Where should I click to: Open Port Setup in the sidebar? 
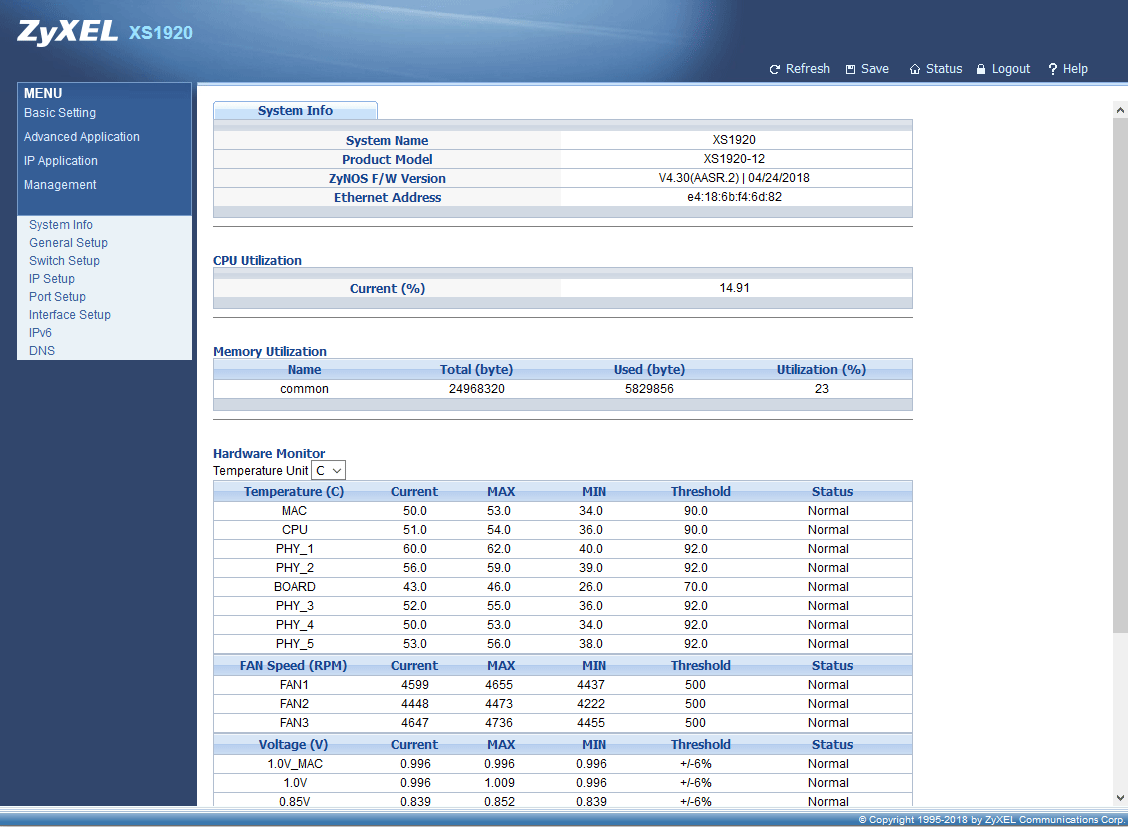(57, 296)
